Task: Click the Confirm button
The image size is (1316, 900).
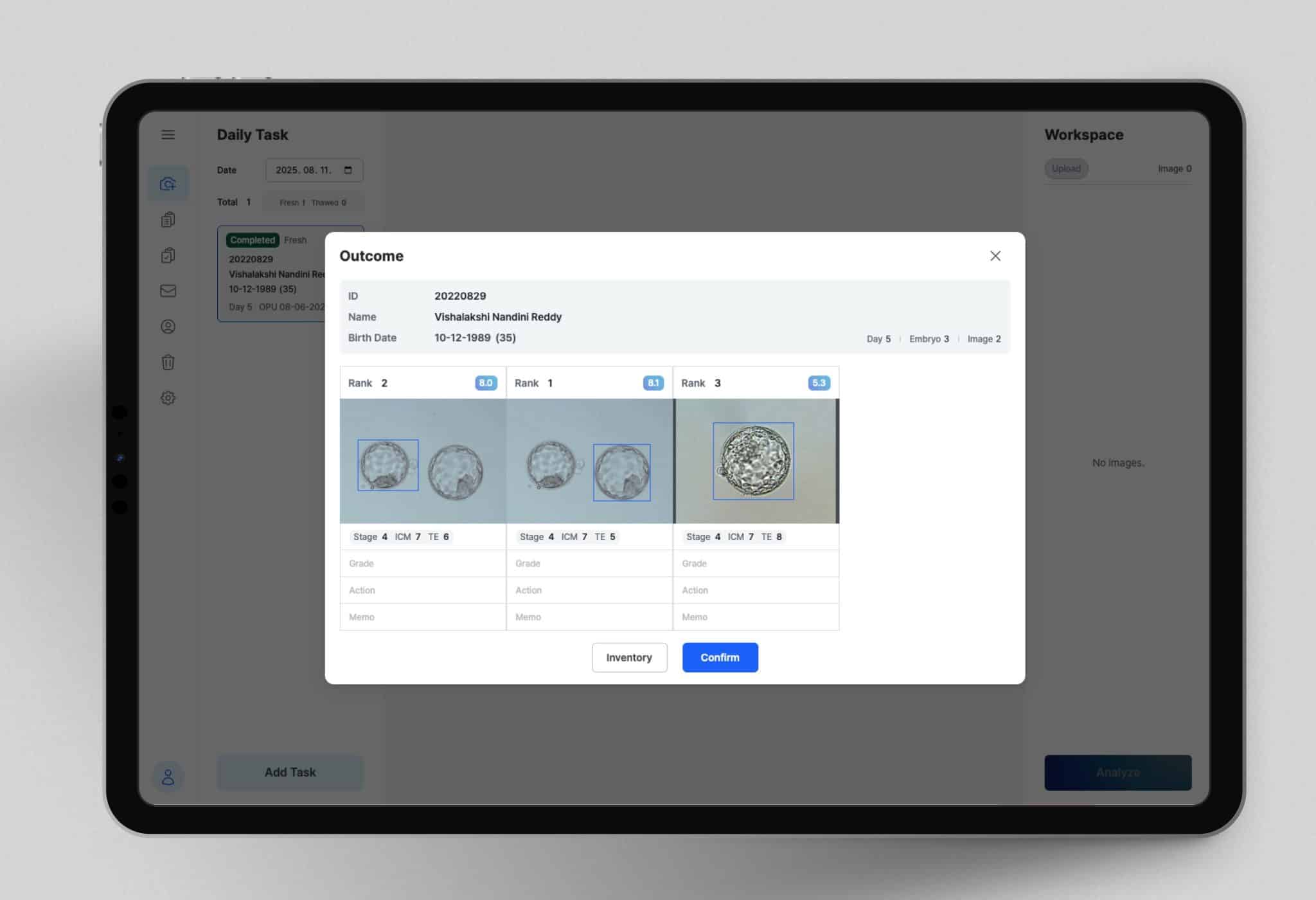Action: 720,657
